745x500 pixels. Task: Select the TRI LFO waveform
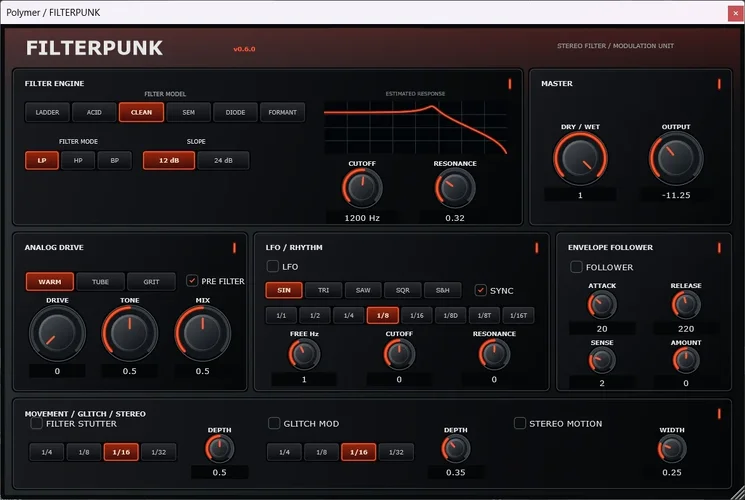(x=324, y=290)
